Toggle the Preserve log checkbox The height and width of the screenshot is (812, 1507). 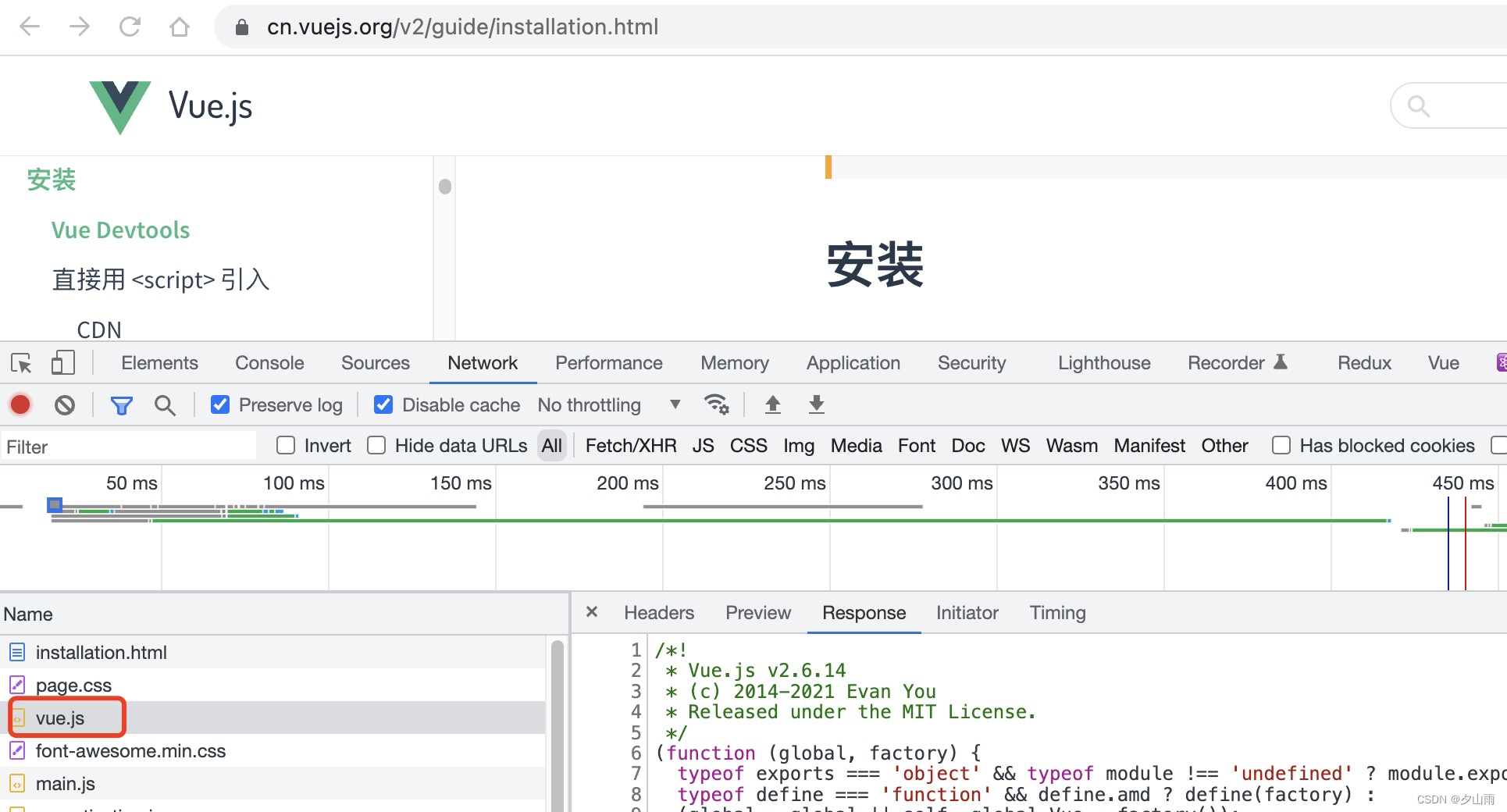220,404
